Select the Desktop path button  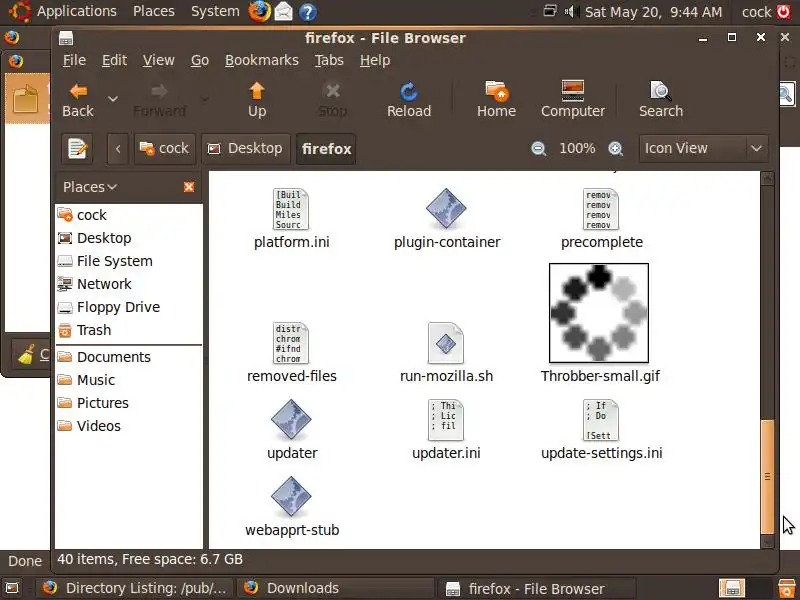tap(246, 149)
